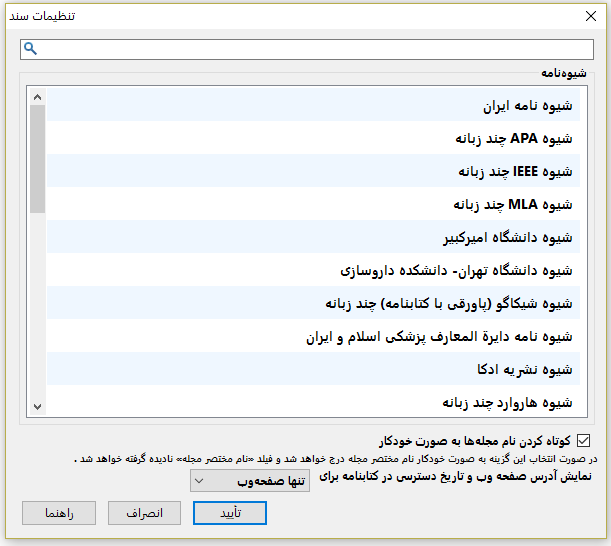The image size is (611, 546).
Task: Toggle automatic journal name abbreviation checkbox
Action: (x=584, y=440)
